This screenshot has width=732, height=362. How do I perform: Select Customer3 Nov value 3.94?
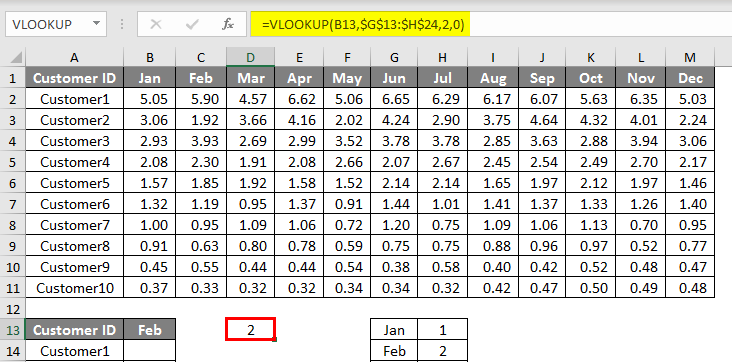pyautogui.click(x=641, y=141)
